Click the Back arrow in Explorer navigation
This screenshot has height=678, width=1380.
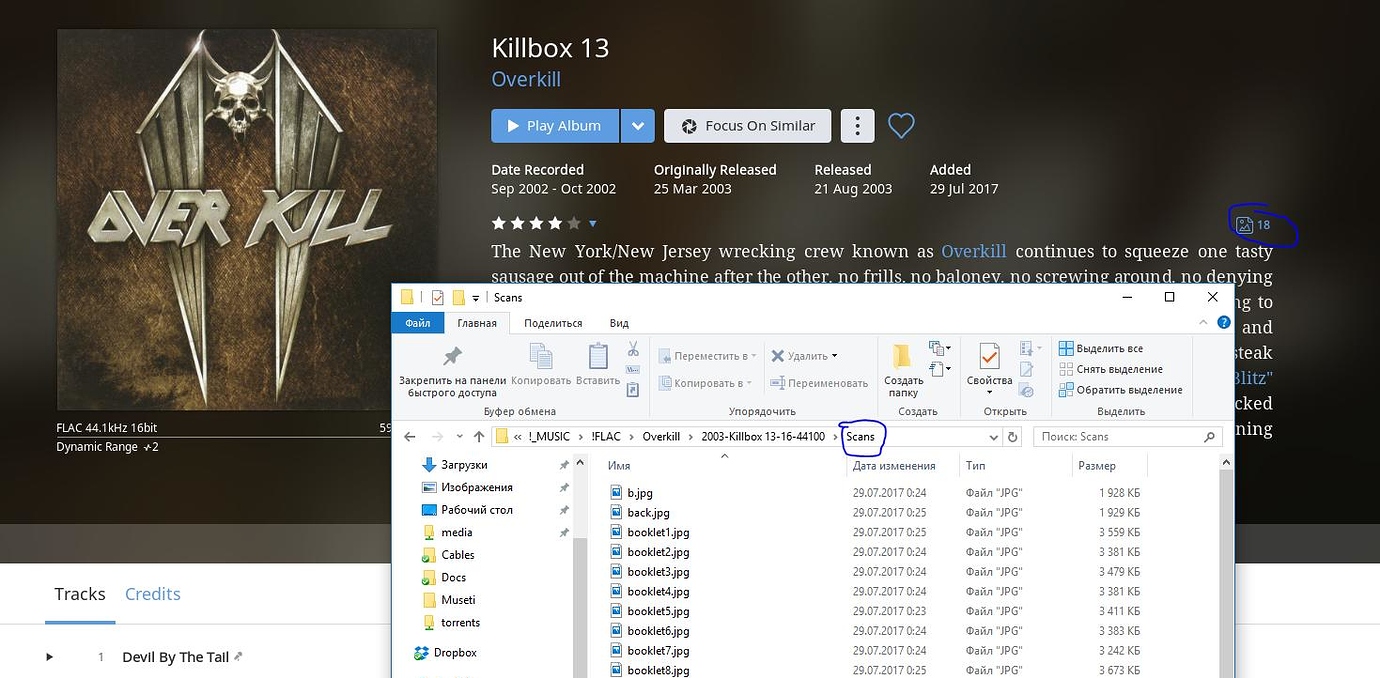[x=409, y=437]
